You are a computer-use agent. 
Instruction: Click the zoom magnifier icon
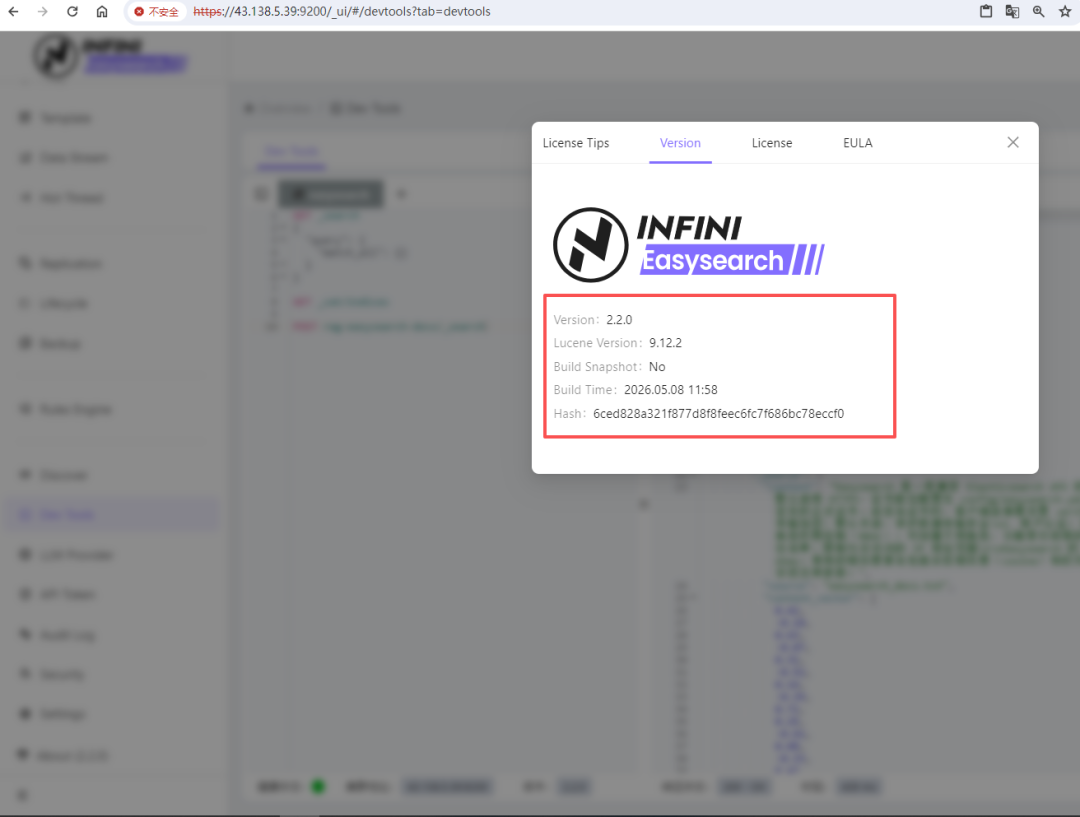(1039, 12)
